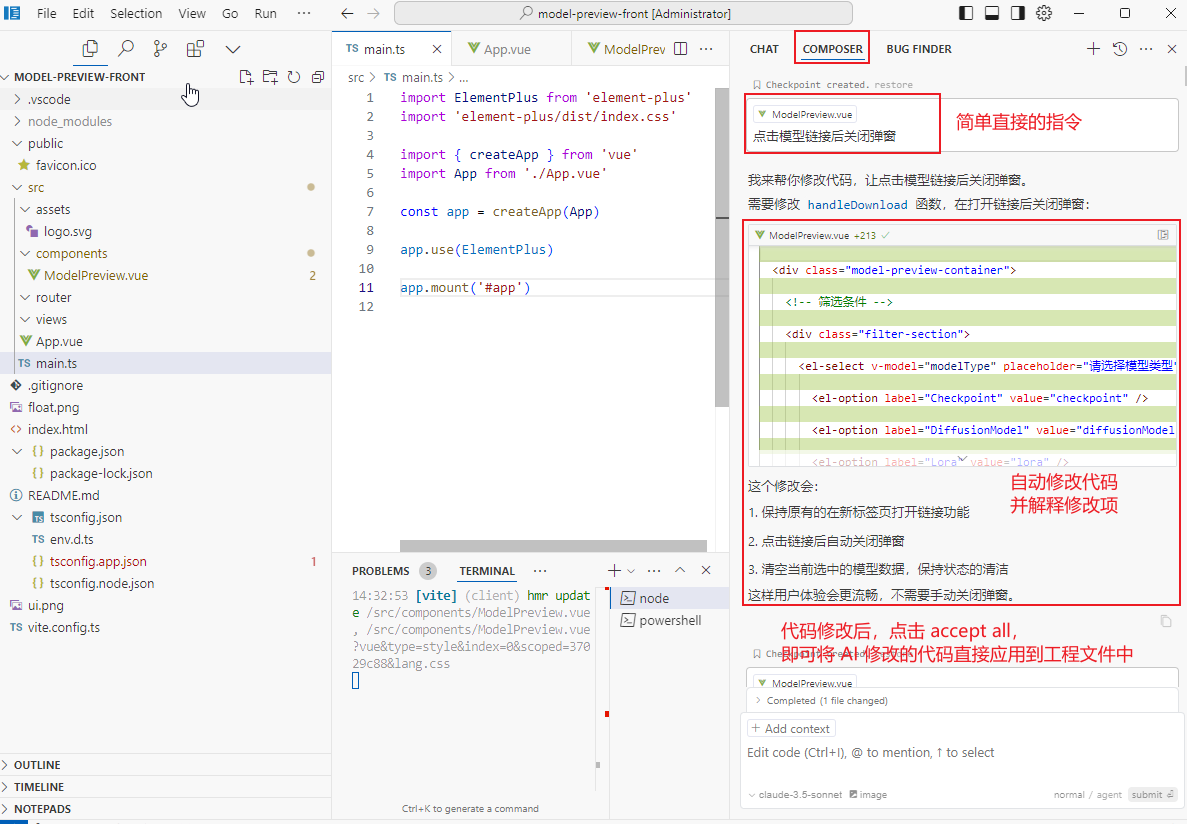Click the New Folder icon in explorer header
1187x824 pixels.
[x=270, y=76]
